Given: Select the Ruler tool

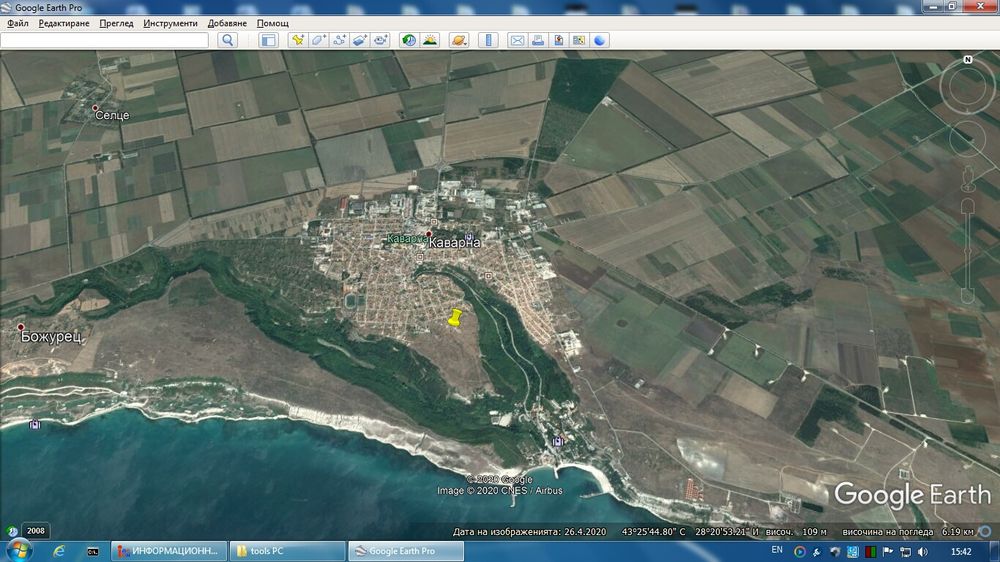Looking at the screenshot, I should (488, 40).
